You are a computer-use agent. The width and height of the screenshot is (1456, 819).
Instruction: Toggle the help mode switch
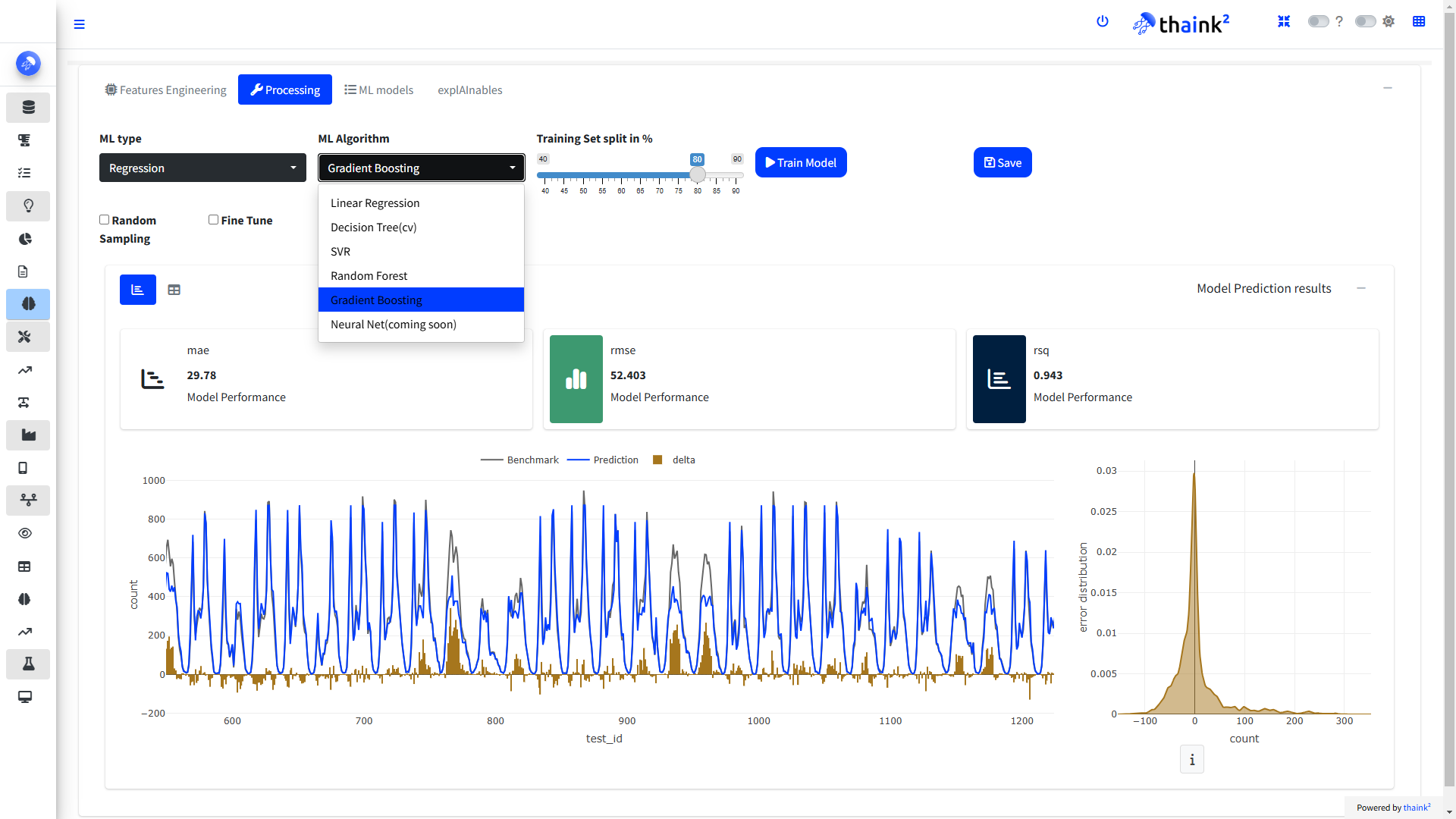(x=1318, y=21)
